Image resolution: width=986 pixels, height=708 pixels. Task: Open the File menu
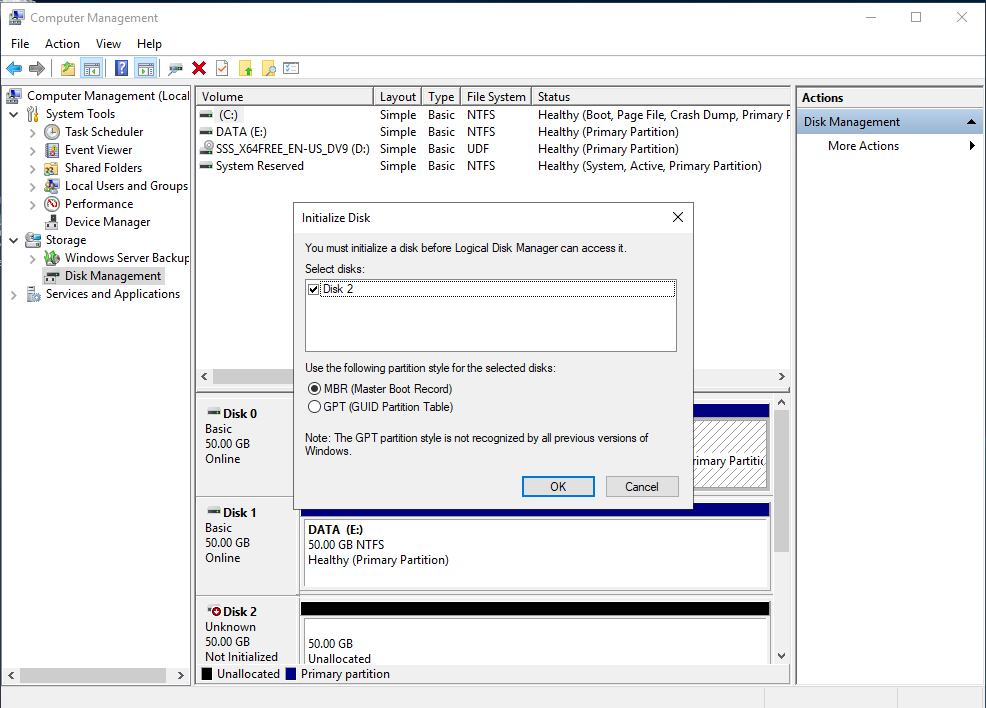pyautogui.click(x=20, y=44)
